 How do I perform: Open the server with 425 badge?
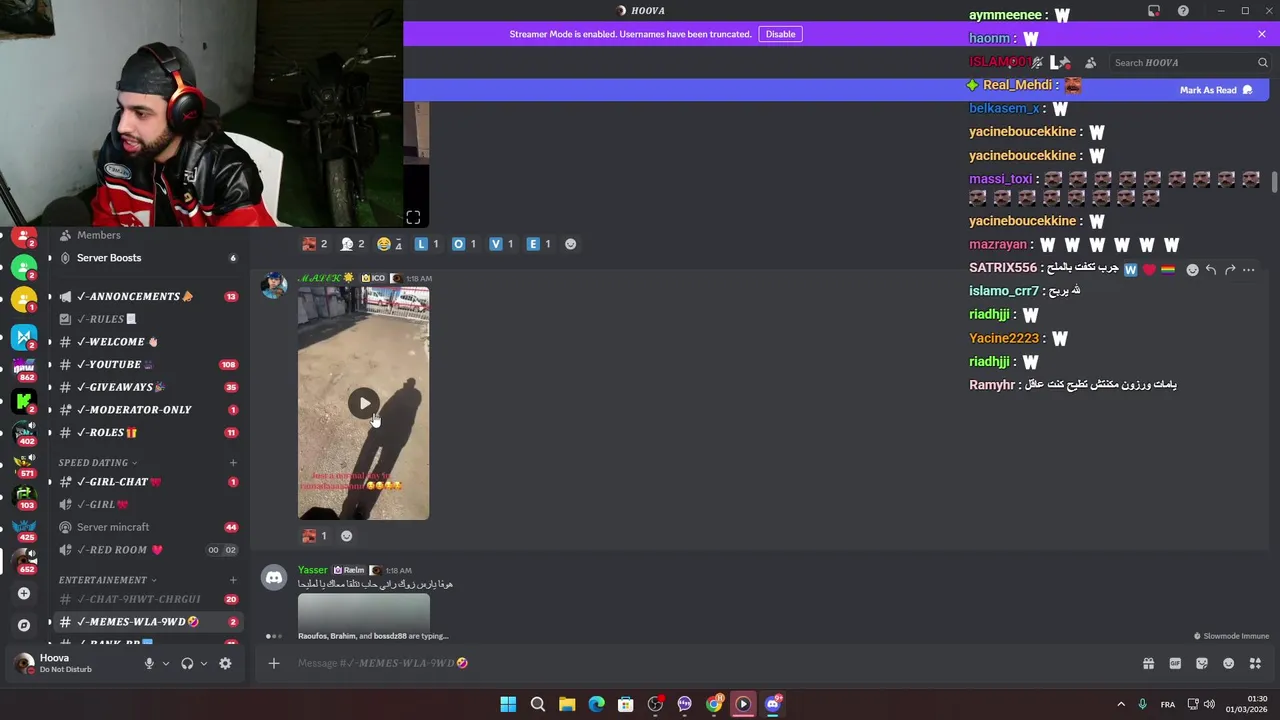pyautogui.click(x=24, y=528)
